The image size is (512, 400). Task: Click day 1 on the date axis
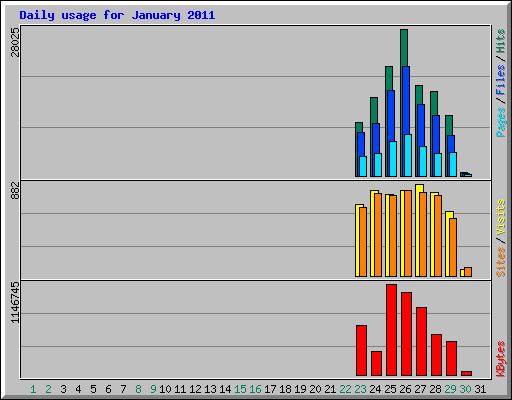pyautogui.click(x=33, y=389)
